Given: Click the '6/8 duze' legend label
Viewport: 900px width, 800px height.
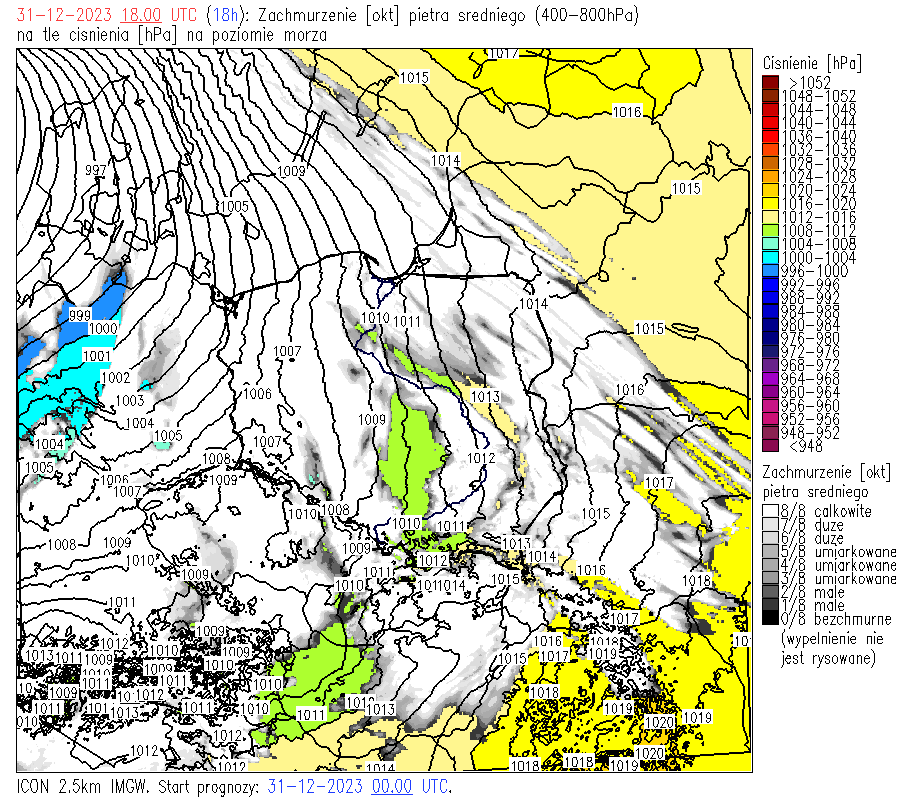Looking at the screenshot, I should pyautogui.click(x=812, y=538).
